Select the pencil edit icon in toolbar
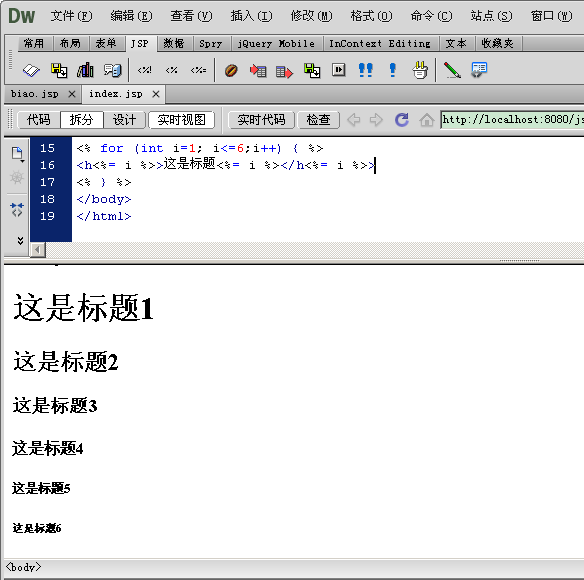This screenshot has width=584, height=580. tap(452, 70)
